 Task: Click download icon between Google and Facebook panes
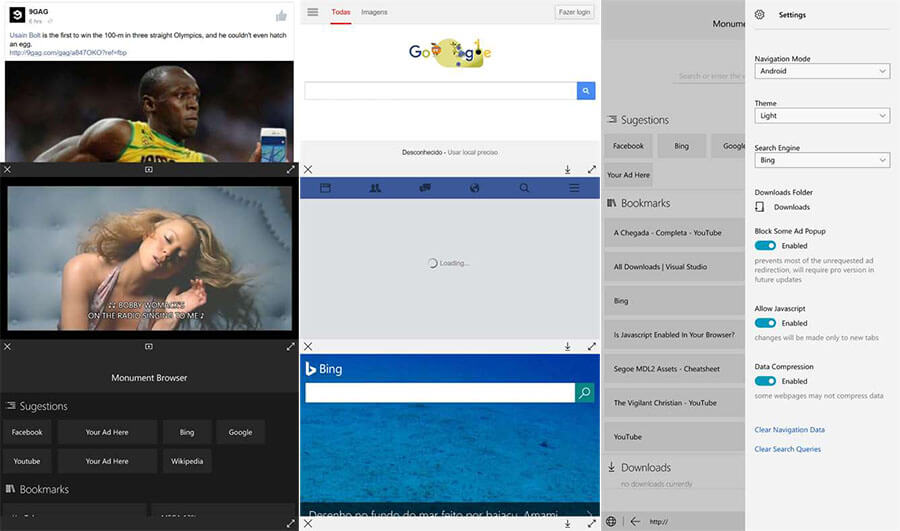pos(567,169)
